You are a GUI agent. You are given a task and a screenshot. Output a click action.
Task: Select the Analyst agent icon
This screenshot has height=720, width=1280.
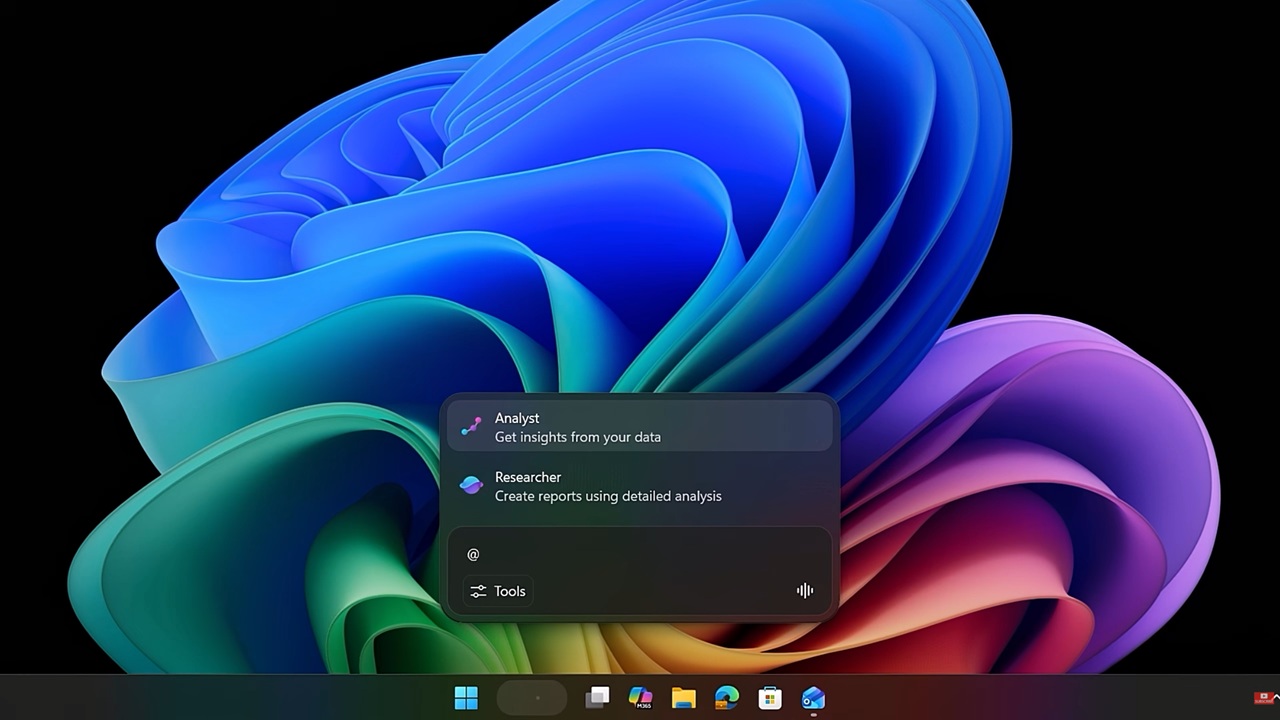[473, 425]
